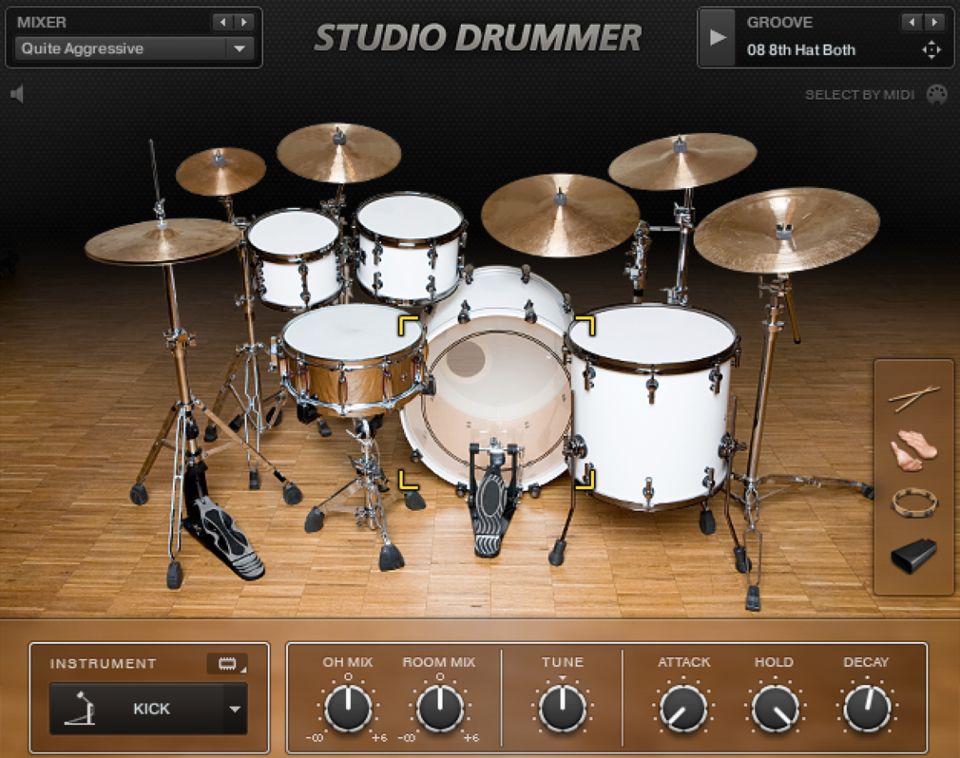
Task: Select the drumsticks icon in percussion panel
Action: coord(914,398)
